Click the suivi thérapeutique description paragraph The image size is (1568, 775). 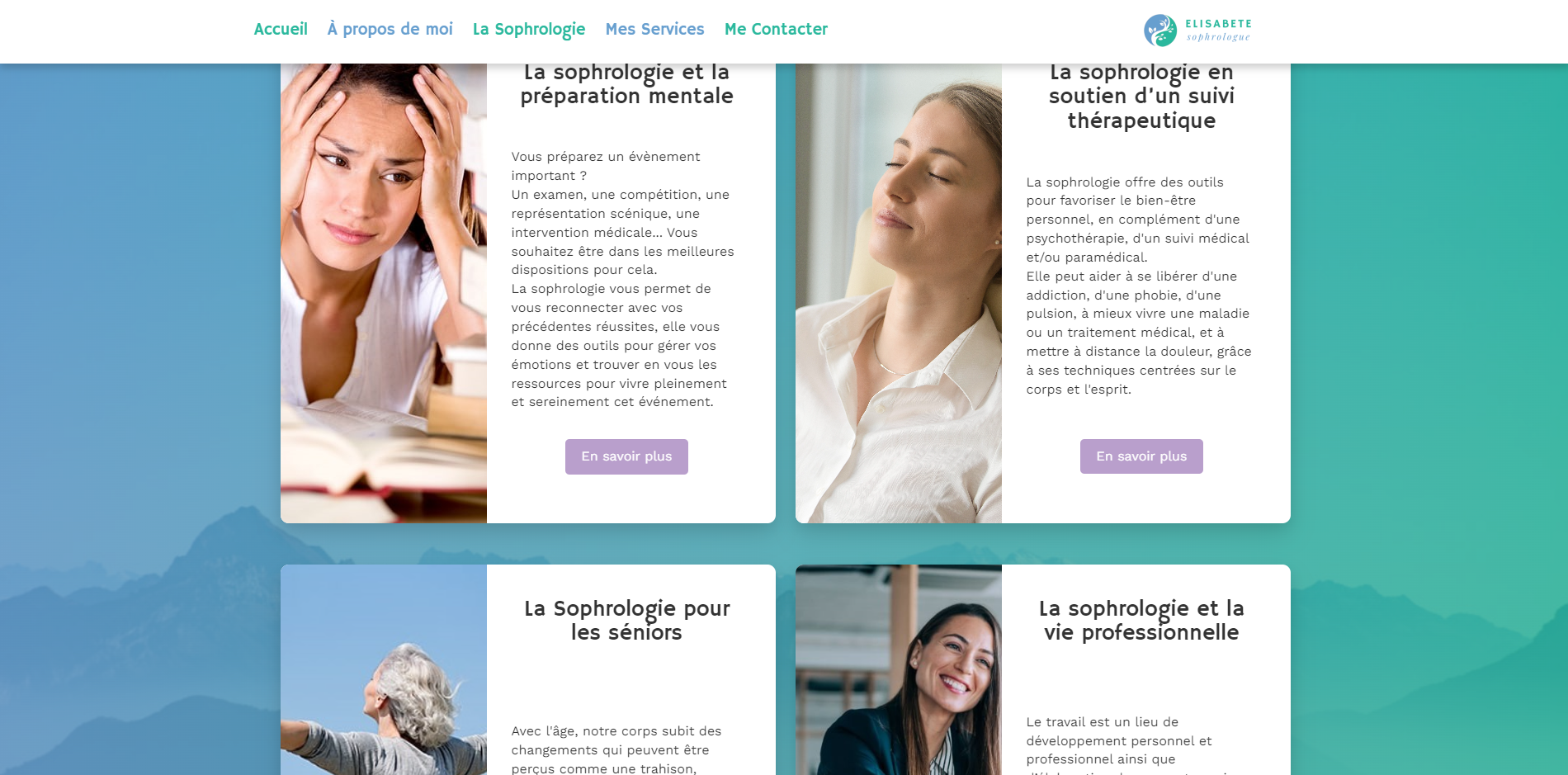pos(1139,286)
